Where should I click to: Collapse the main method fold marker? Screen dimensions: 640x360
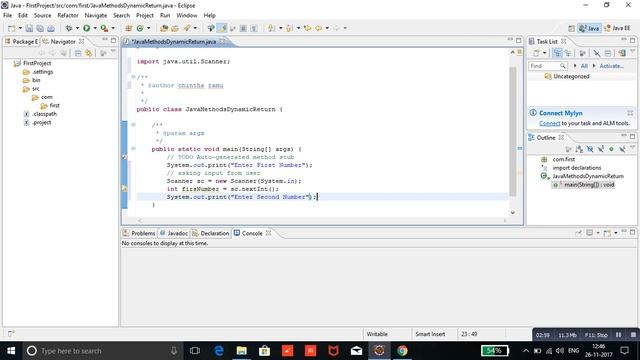pos(133,149)
